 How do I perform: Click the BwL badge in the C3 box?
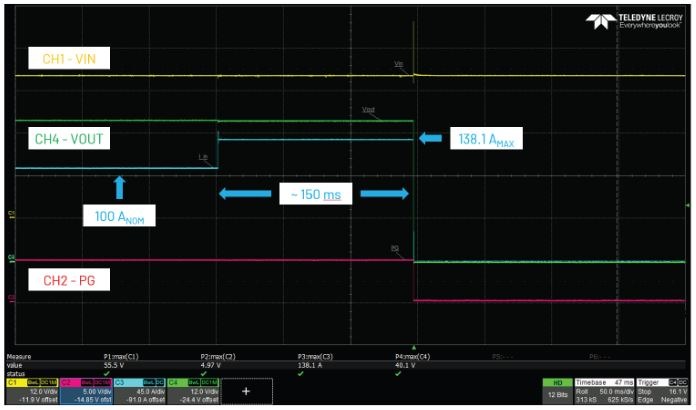pyautogui.click(x=149, y=382)
